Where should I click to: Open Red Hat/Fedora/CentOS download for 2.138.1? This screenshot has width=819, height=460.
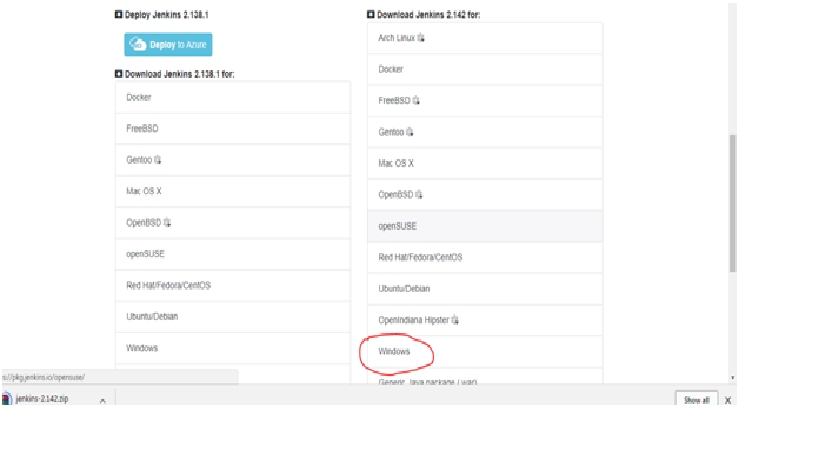(233, 286)
